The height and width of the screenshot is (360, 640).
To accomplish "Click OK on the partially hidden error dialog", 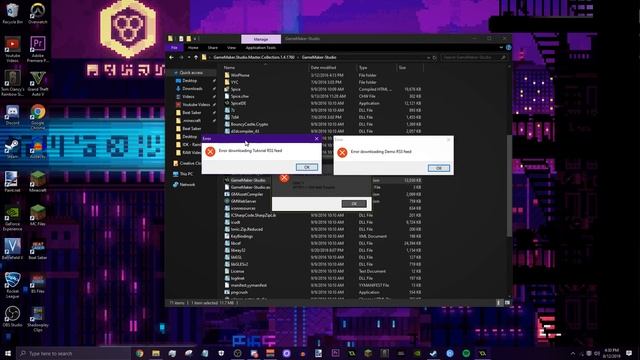I will click(354, 204).
